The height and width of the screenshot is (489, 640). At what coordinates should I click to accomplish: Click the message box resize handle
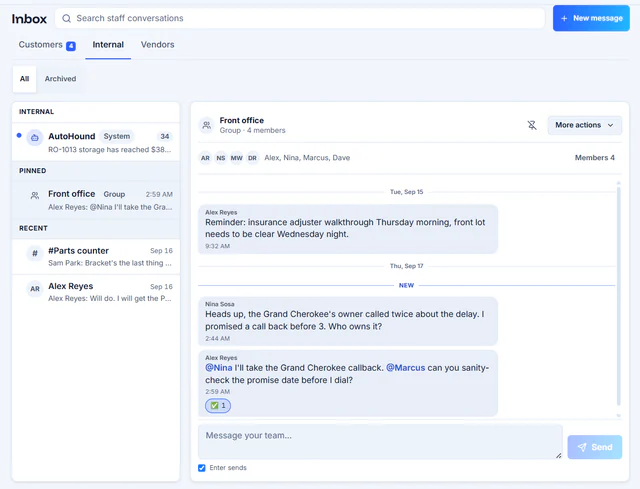(558, 455)
